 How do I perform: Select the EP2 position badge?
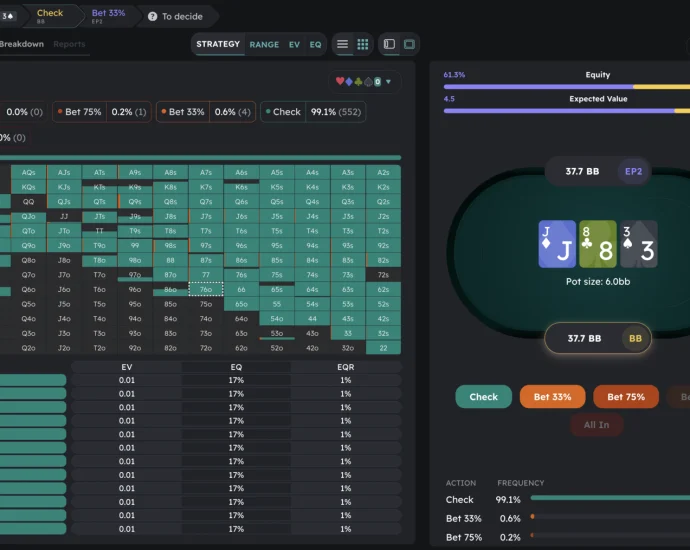pos(634,171)
